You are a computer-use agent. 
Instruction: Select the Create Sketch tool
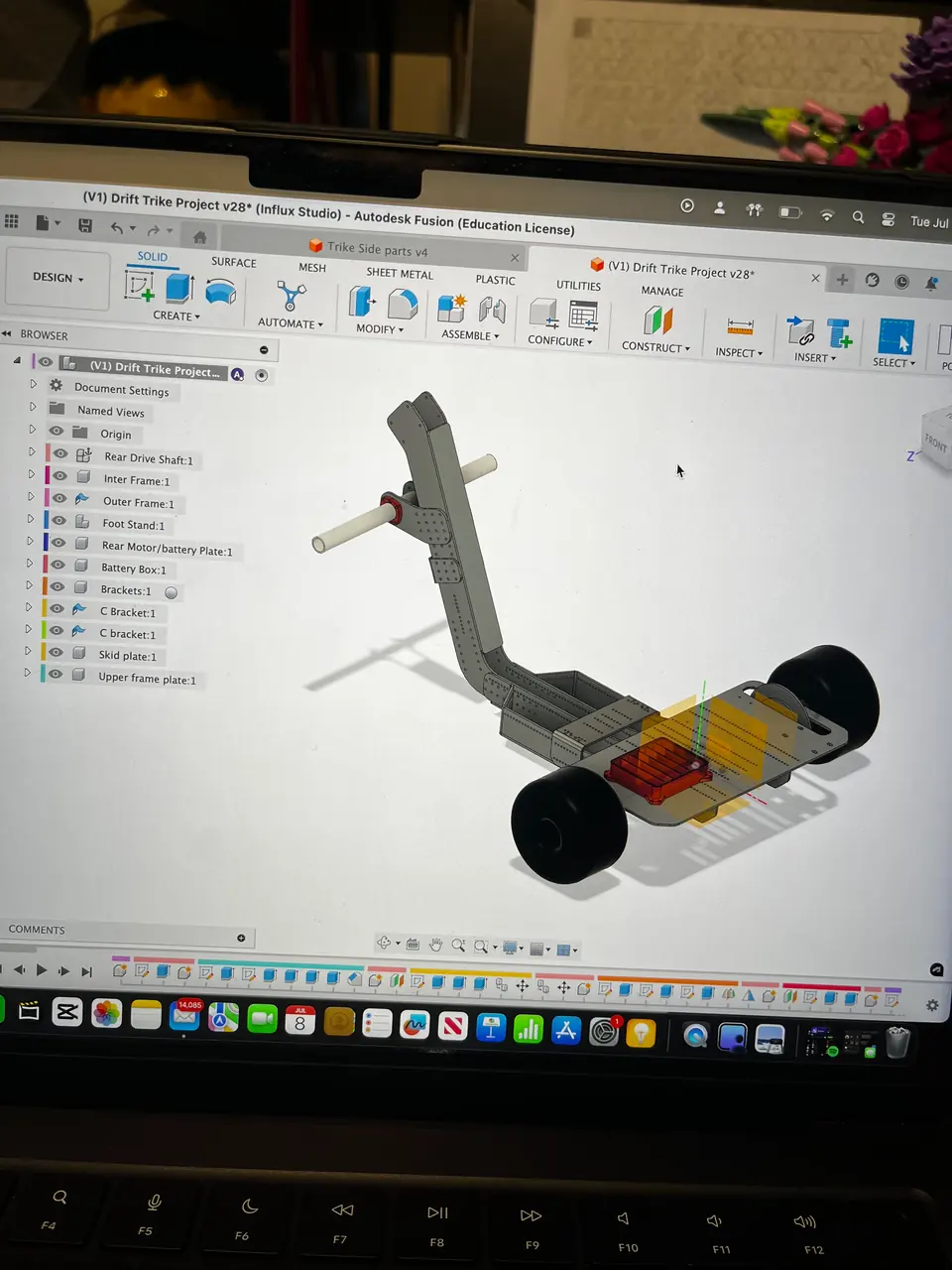(140, 287)
